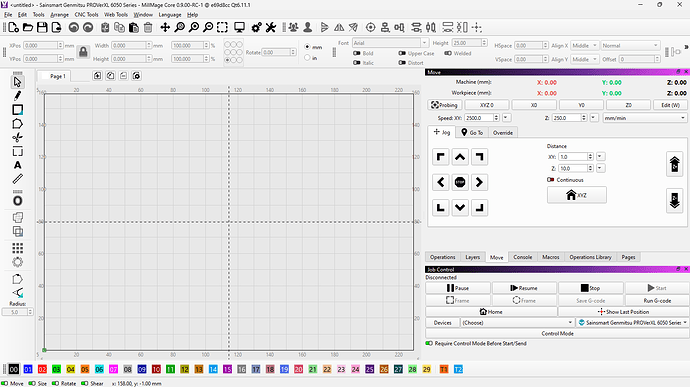Select red layer color swatch 02
The height and width of the screenshot is (387, 690).
[x=42, y=369]
